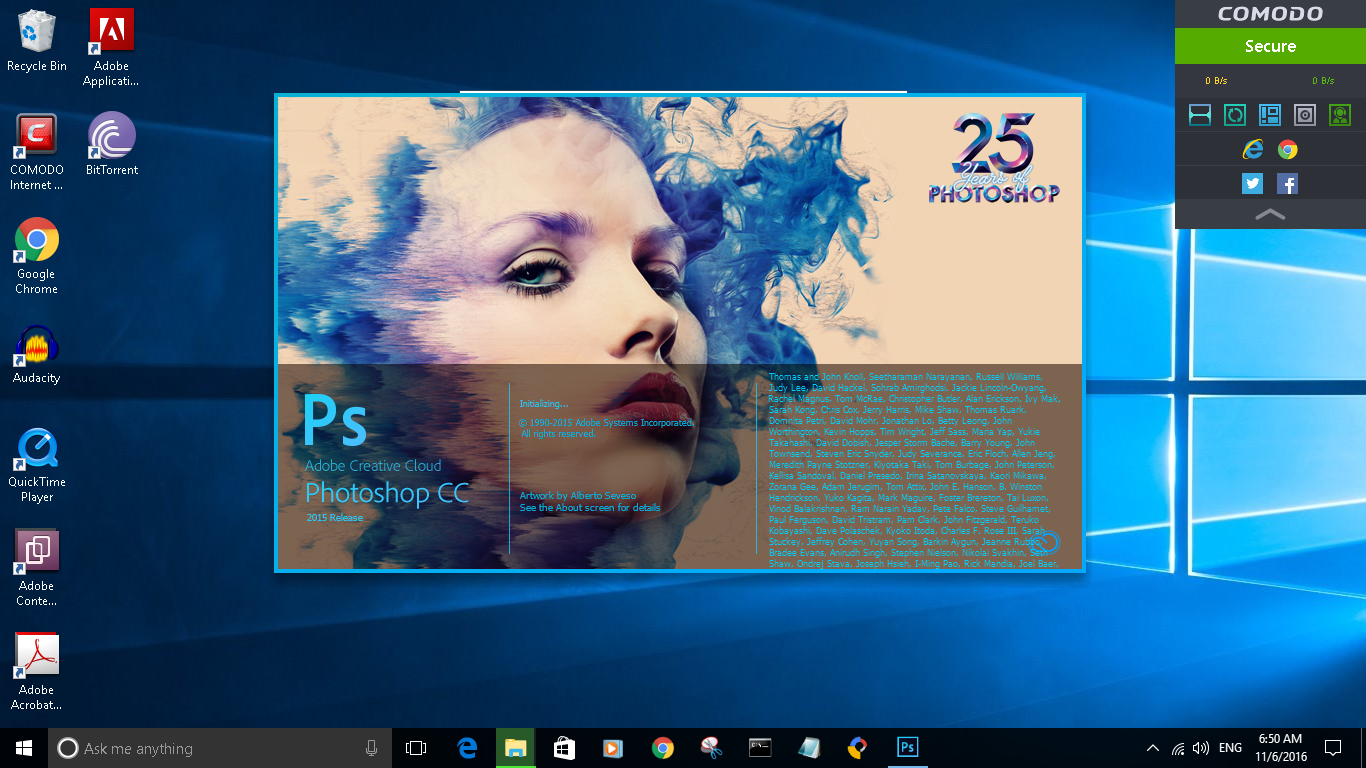Click the COMODO logo header
This screenshot has height=768, width=1366.
(1270, 14)
